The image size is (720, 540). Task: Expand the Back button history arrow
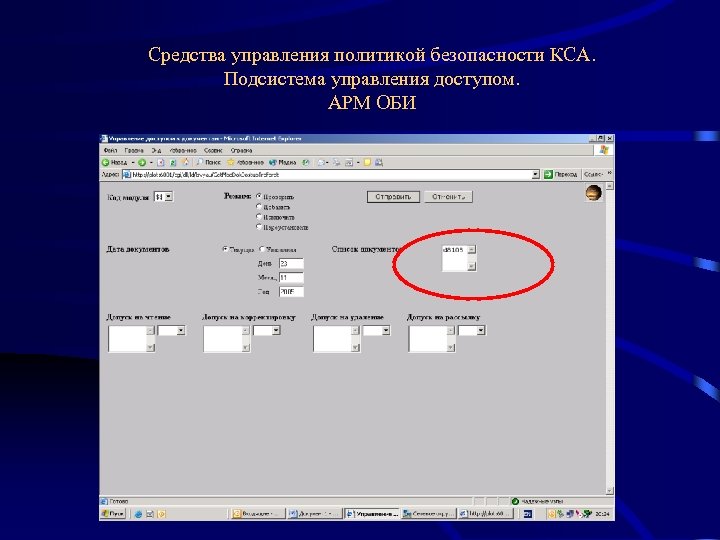click(133, 162)
